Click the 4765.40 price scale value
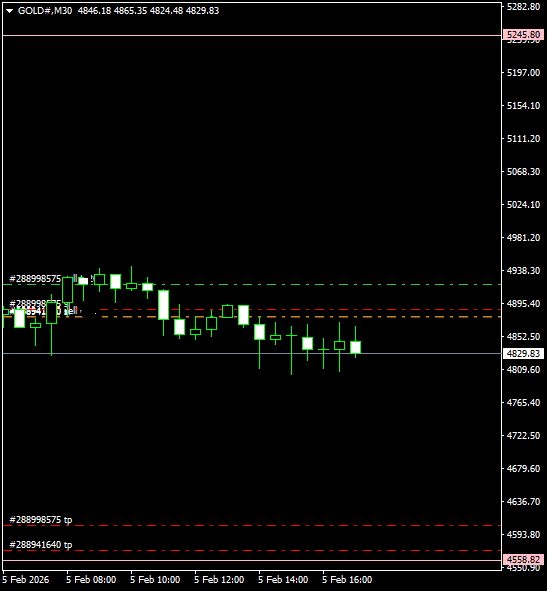The height and width of the screenshot is (591, 547). 523,403
